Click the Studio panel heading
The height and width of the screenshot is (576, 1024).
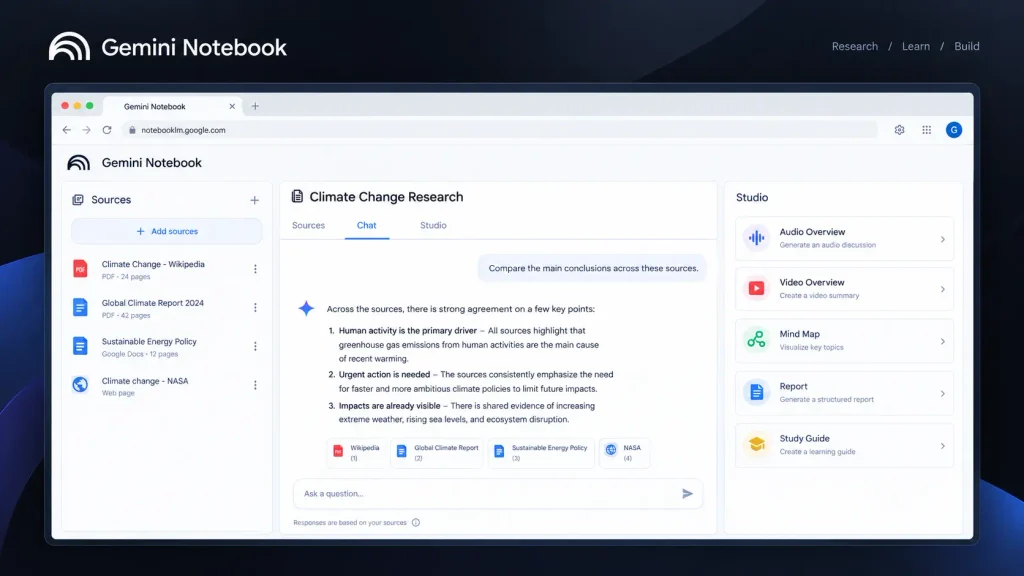tap(752, 197)
